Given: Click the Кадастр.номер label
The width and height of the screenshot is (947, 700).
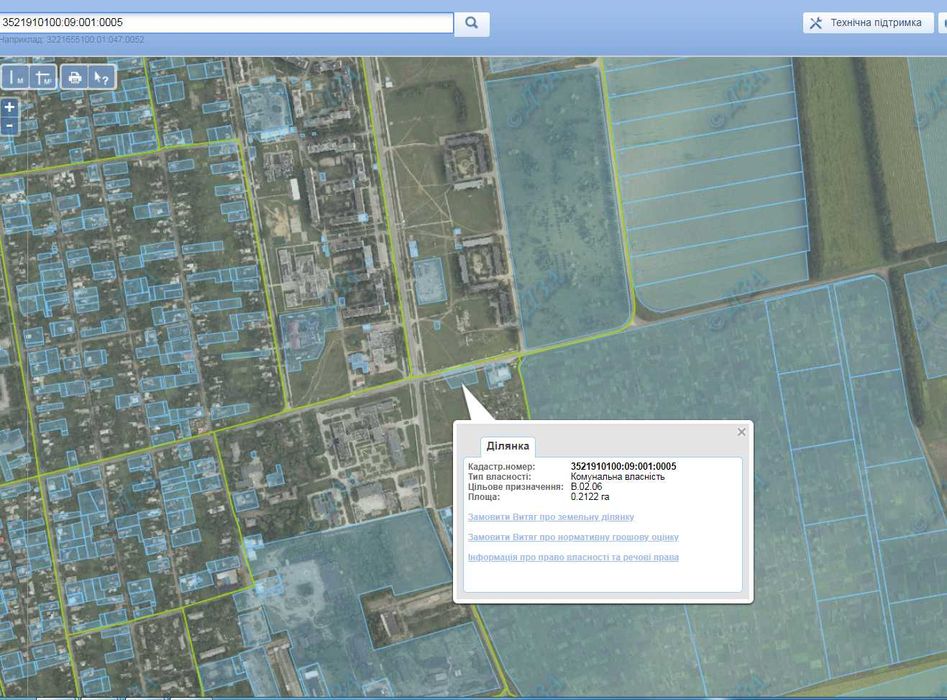Looking at the screenshot, I should tap(501, 466).
